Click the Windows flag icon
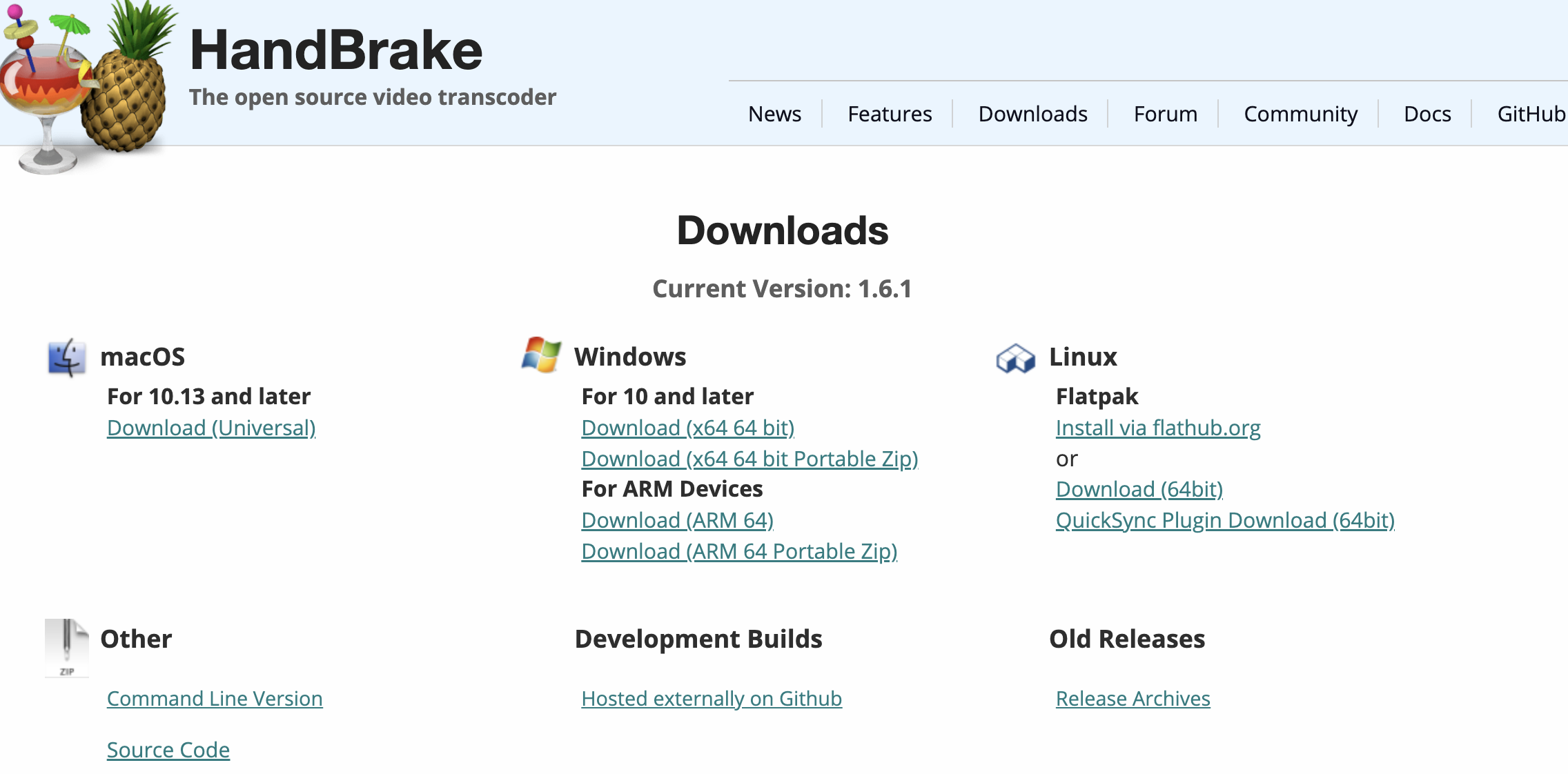The height and width of the screenshot is (774, 1568). pyautogui.click(x=542, y=355)
